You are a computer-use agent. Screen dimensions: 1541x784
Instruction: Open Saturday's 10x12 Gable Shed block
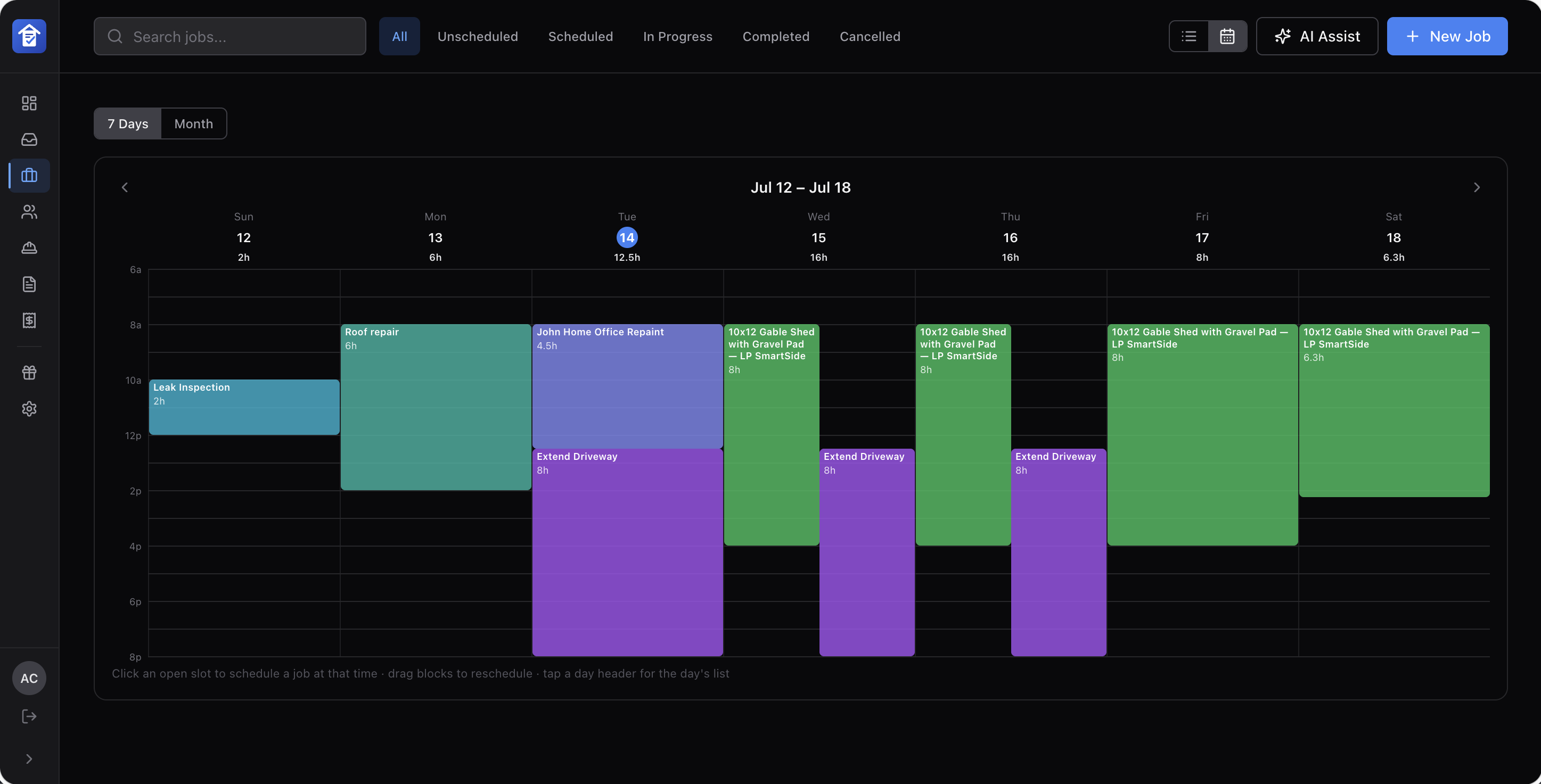[1395, 411]
